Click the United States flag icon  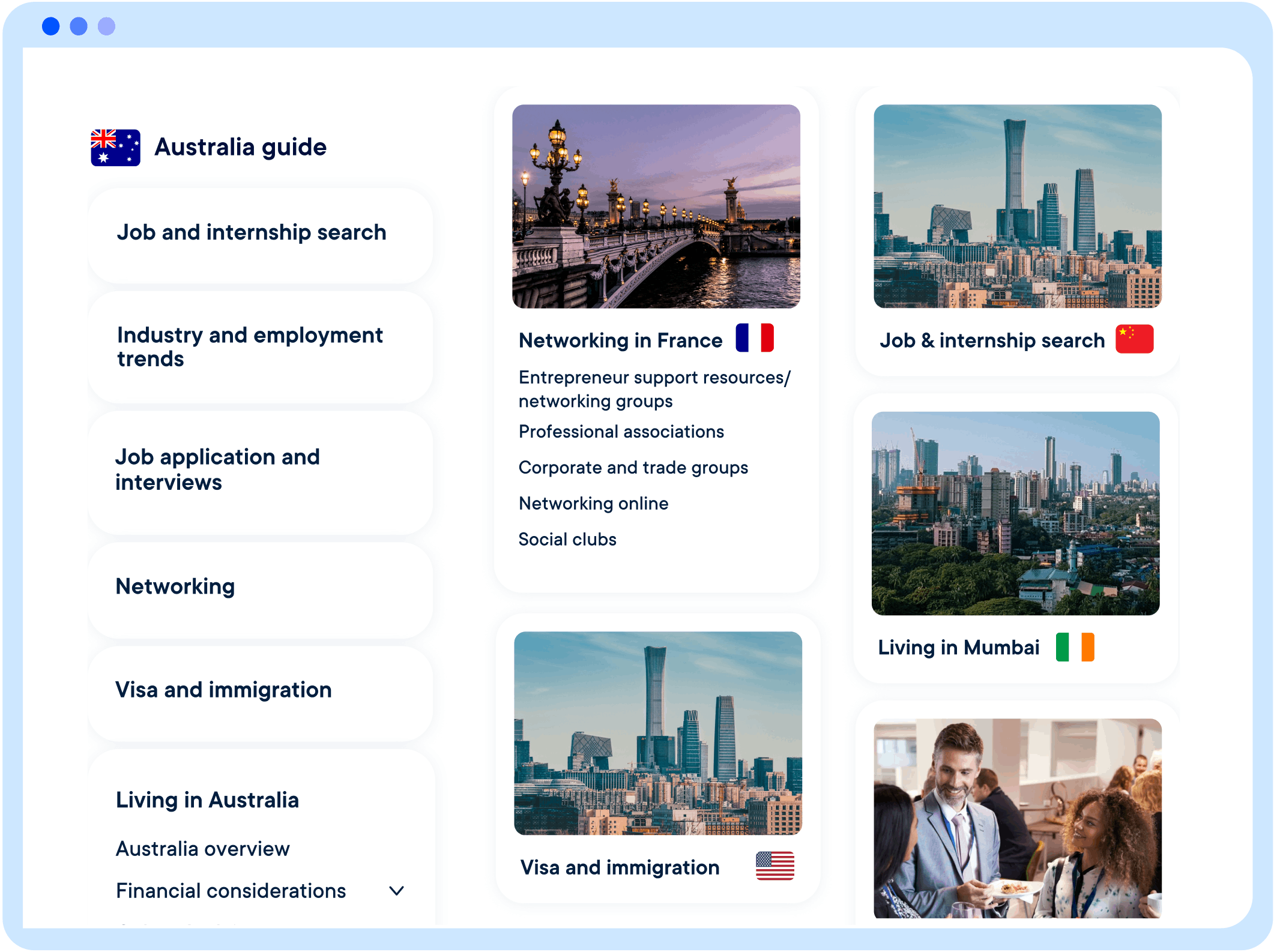click(774, 866)
